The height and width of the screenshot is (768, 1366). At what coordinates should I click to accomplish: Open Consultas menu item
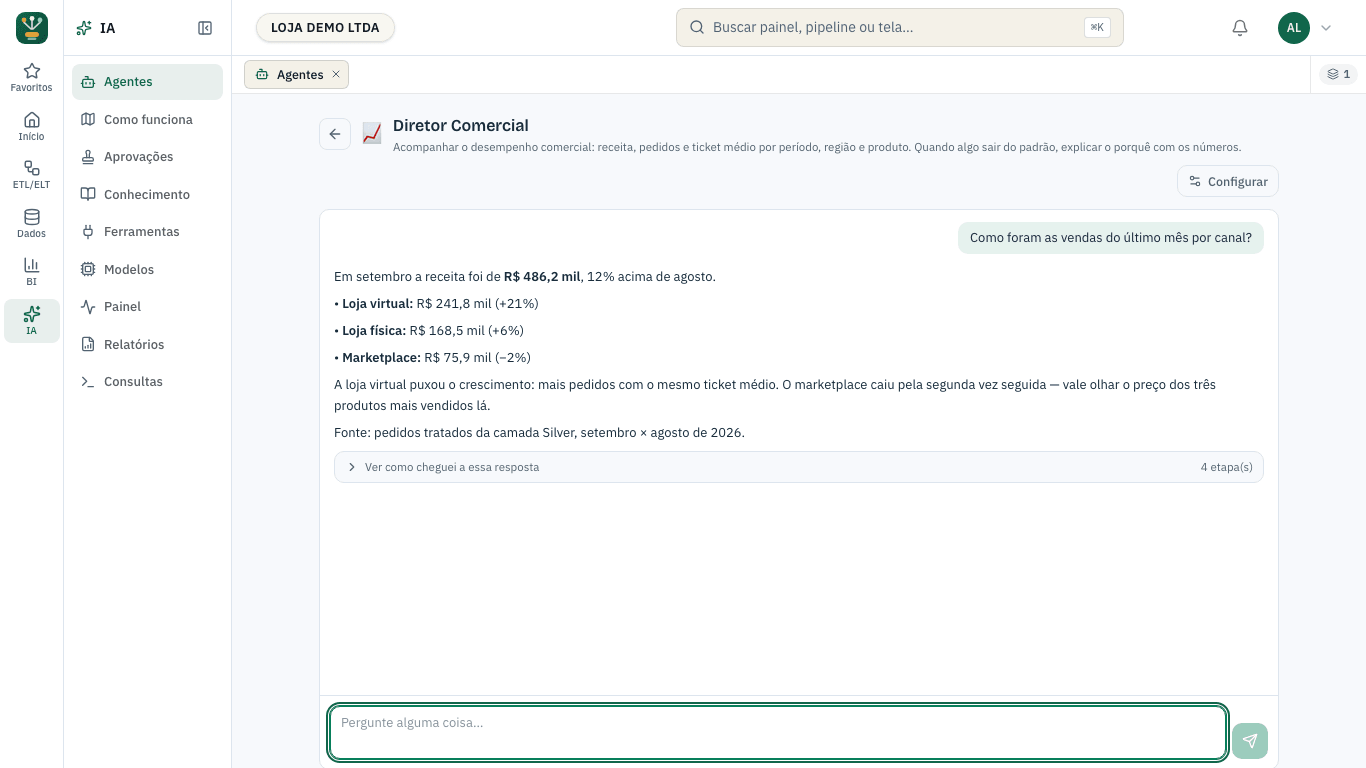pos(147,382)
